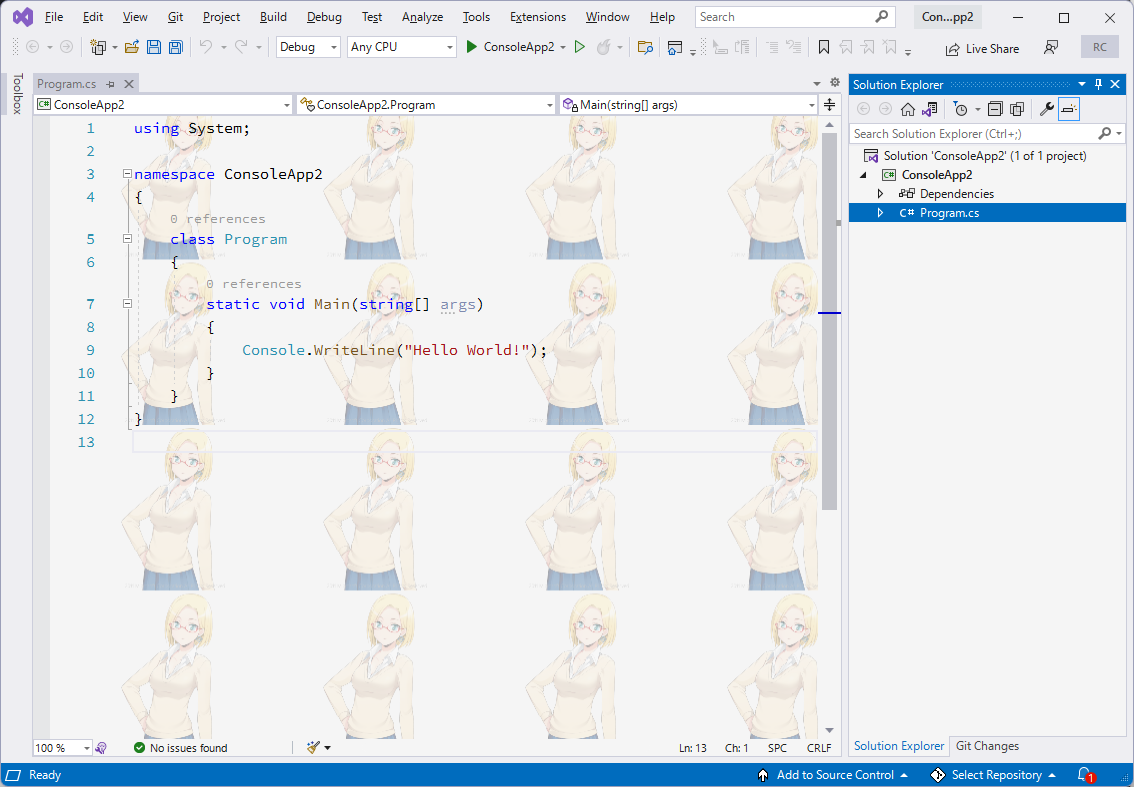1134x787 pixels.
Task: Click the Find in Files icon
Action: 645,48
